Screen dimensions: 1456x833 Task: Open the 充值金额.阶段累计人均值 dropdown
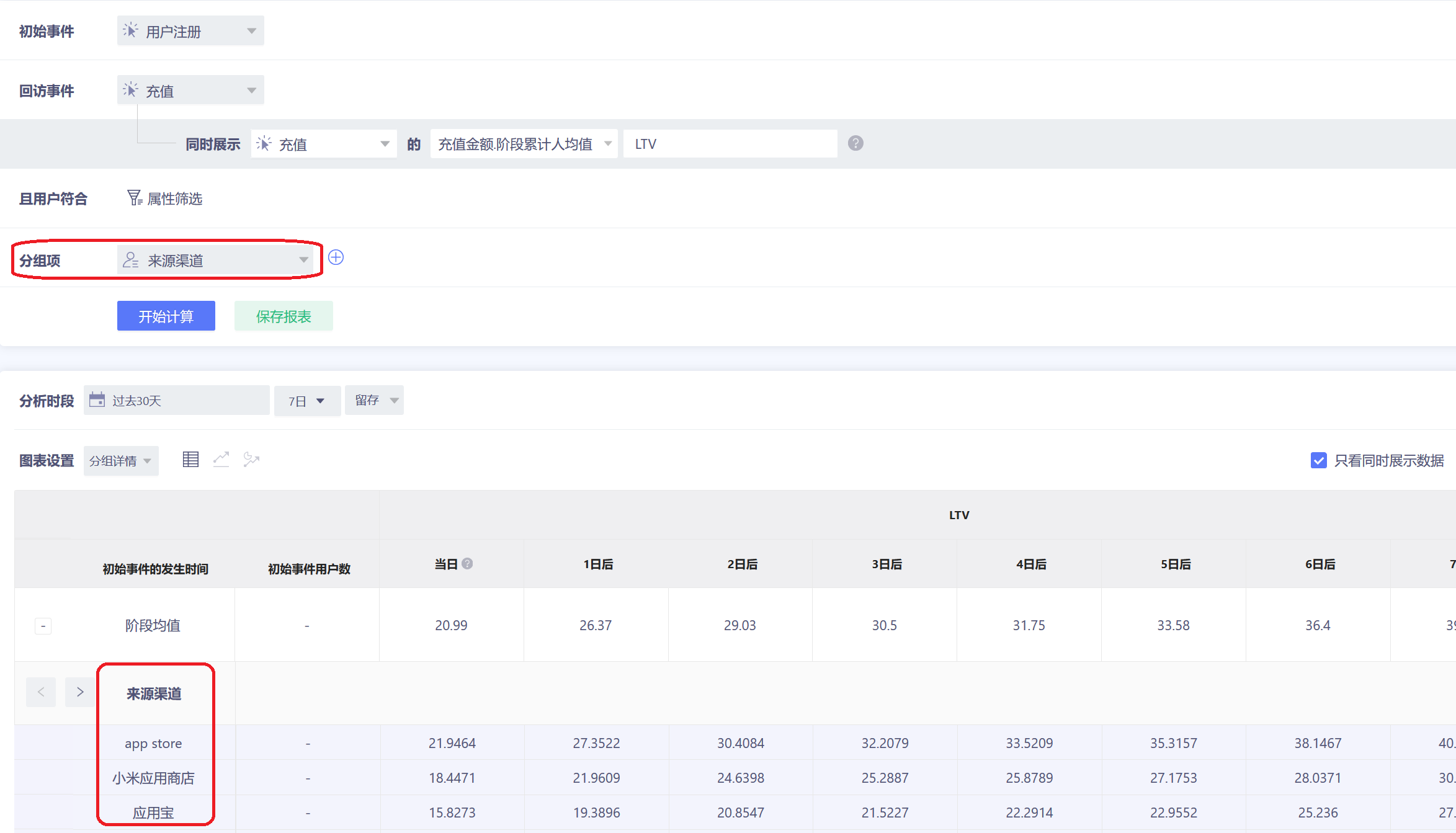pyautogui.click(x=524, y=144)
